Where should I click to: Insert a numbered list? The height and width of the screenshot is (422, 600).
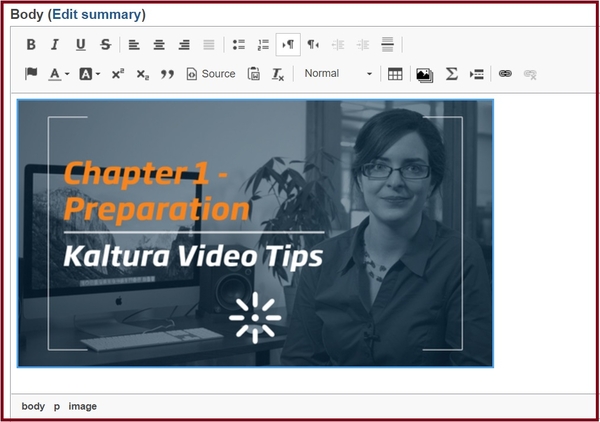(x=264, y=45)
